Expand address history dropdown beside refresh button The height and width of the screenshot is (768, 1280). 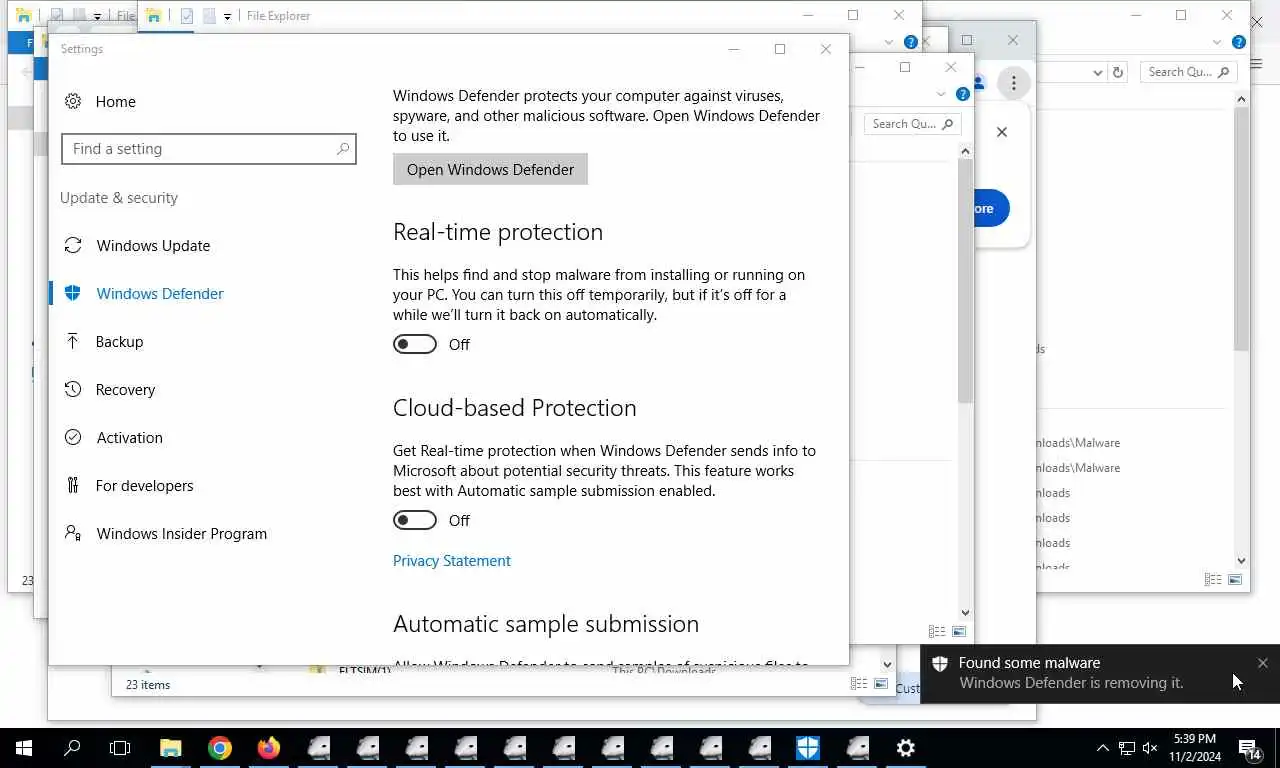click(x=1097, y=72)
